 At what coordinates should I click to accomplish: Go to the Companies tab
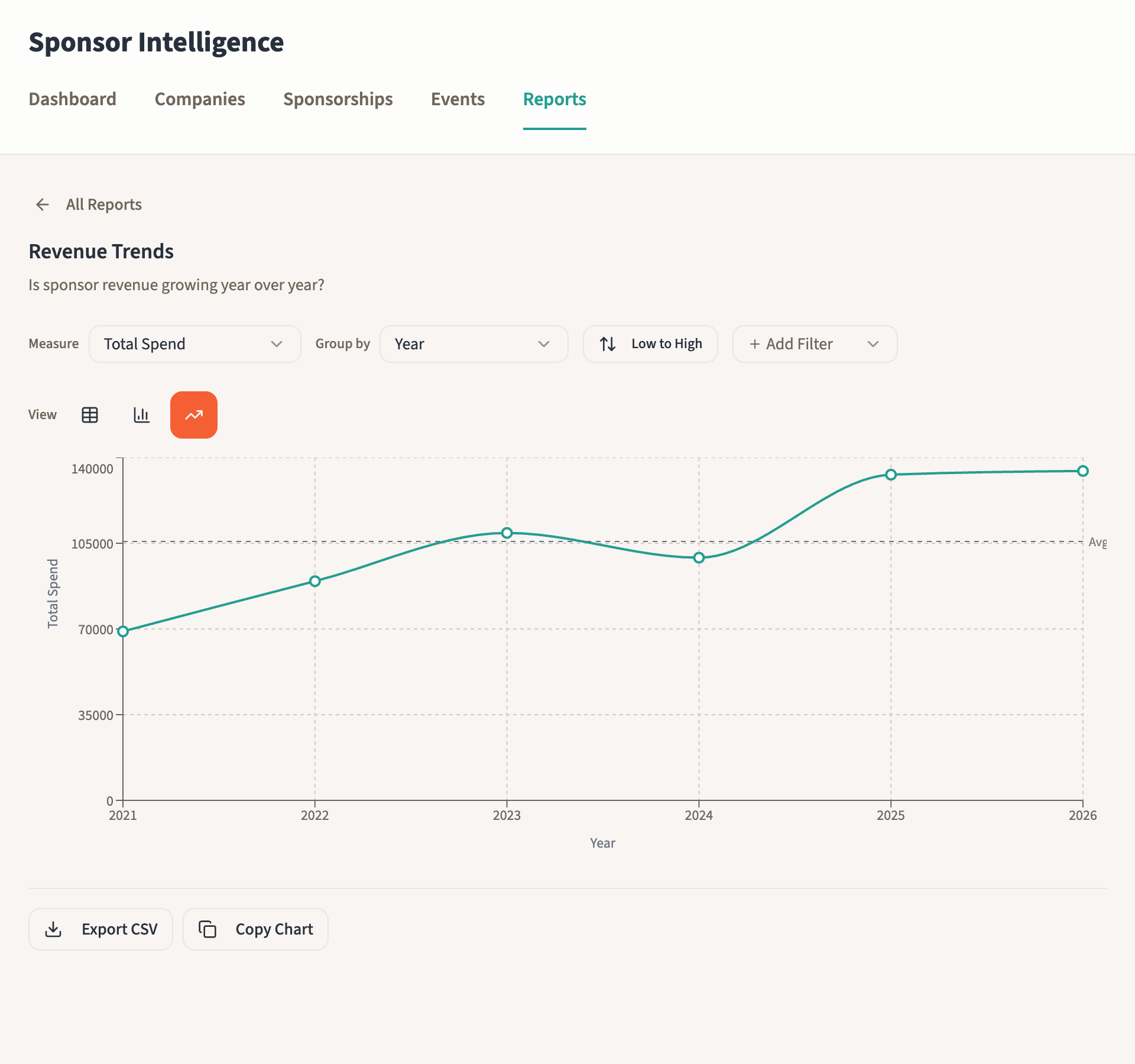click(x=200, y=99)
